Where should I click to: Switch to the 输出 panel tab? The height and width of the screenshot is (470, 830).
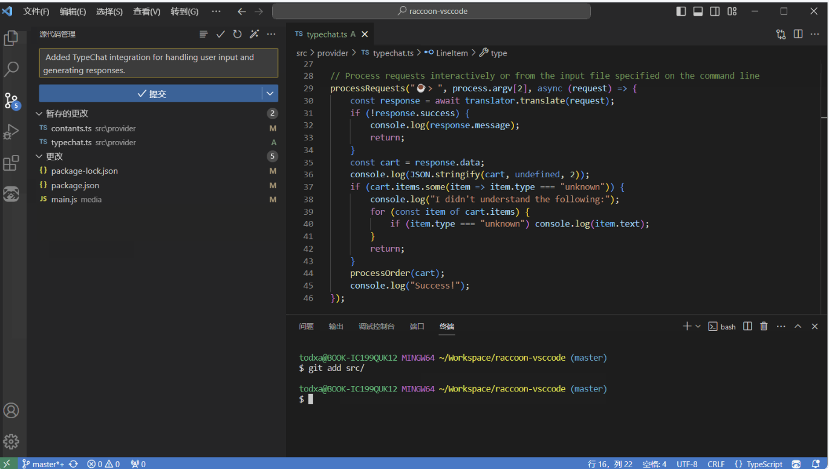point(336,326)
